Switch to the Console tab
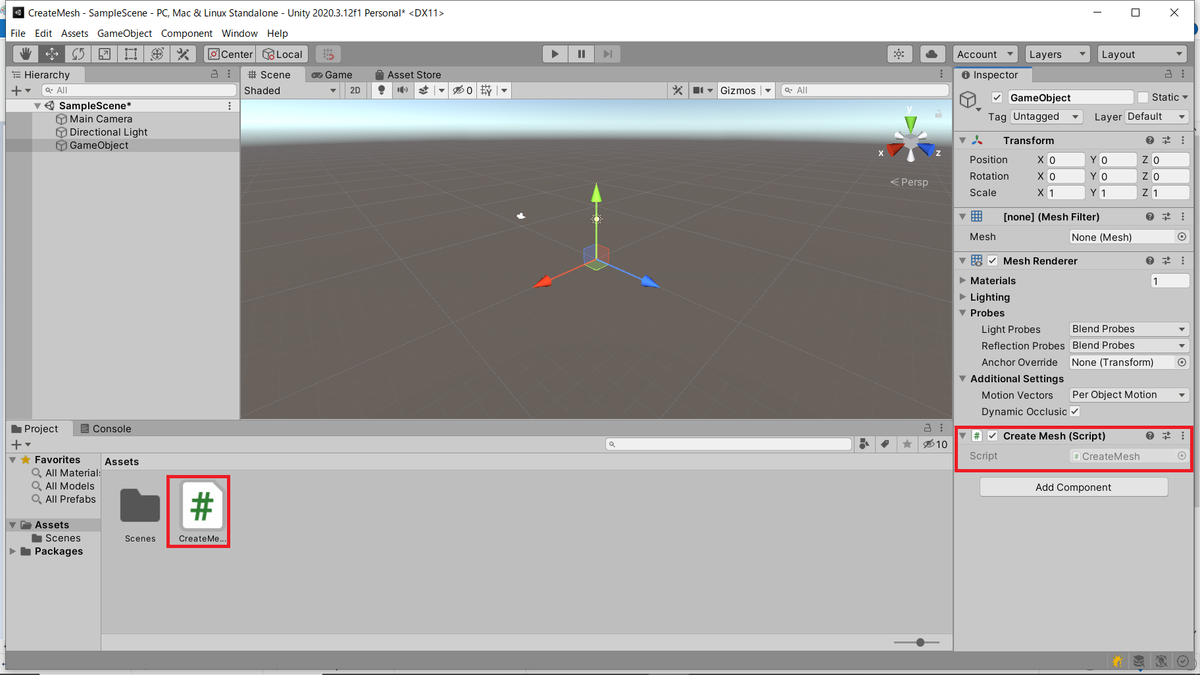The image size is (1200, 675). click(x=105, y=428)
